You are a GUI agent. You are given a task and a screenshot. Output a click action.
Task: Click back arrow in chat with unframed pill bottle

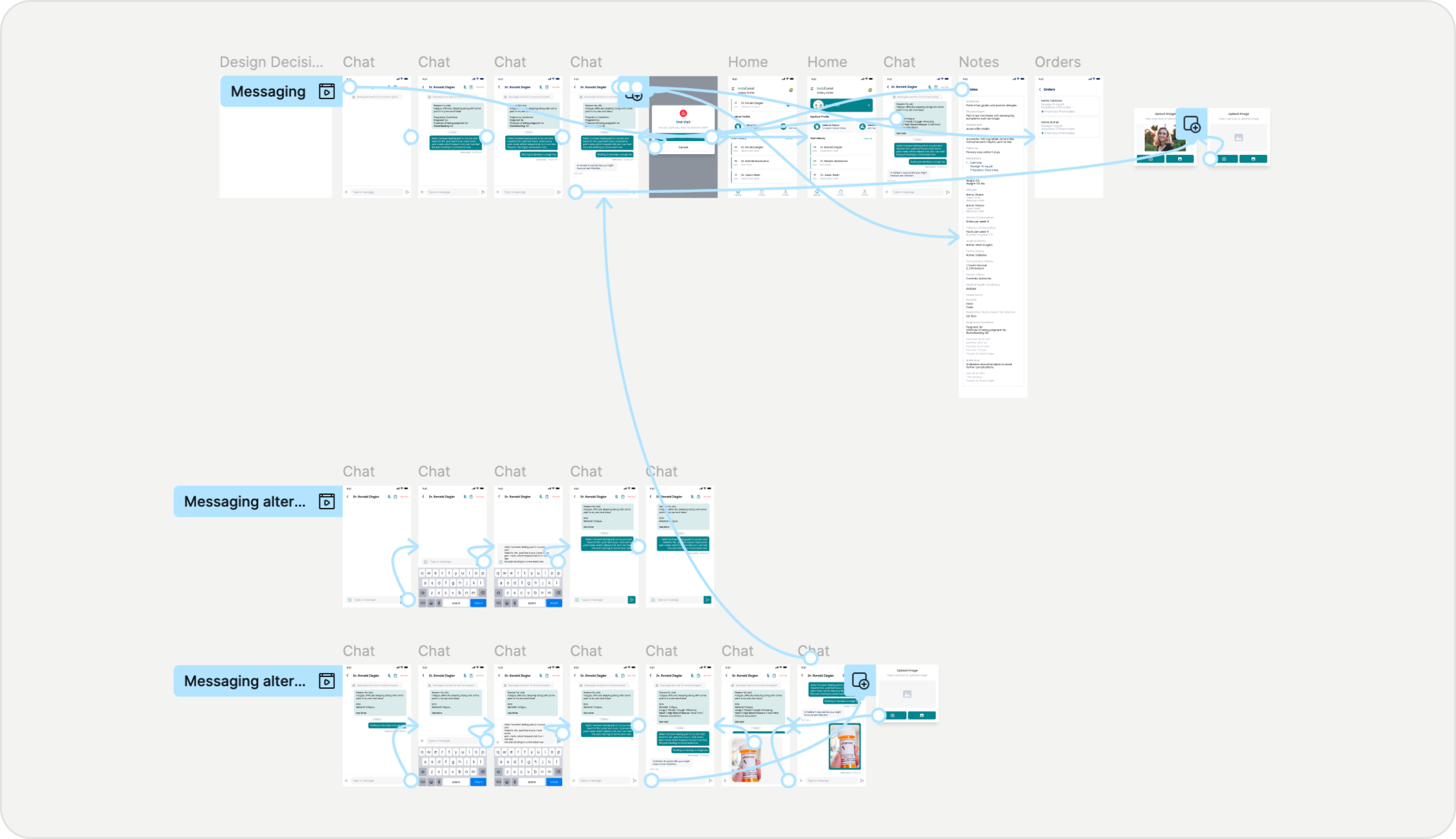(x=726, y=675)
